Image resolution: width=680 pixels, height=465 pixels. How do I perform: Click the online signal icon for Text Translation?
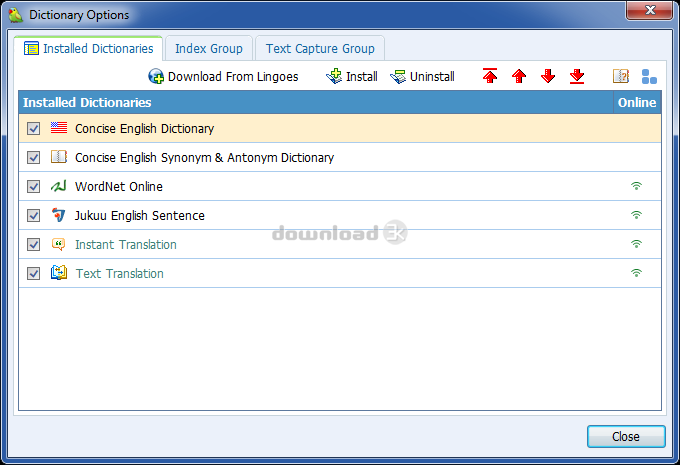[636, 273]
